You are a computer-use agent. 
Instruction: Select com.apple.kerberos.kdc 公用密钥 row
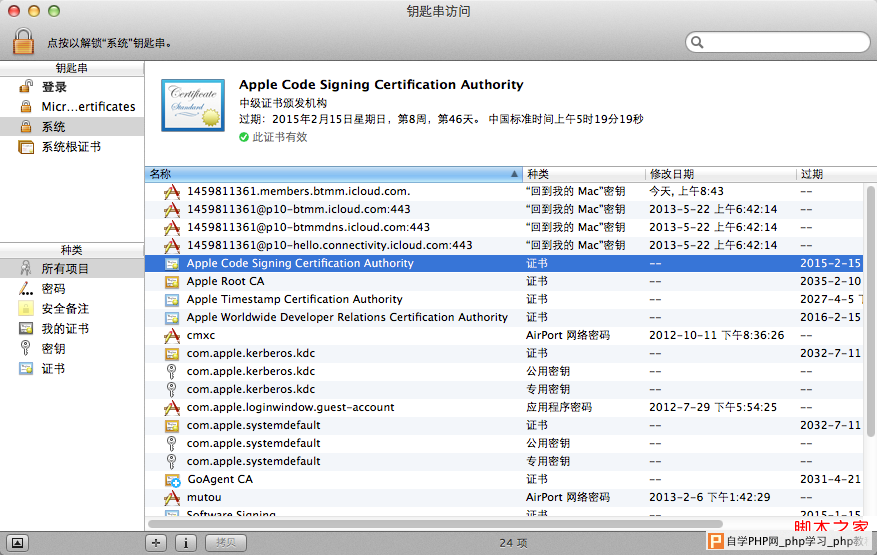(503, 371)
